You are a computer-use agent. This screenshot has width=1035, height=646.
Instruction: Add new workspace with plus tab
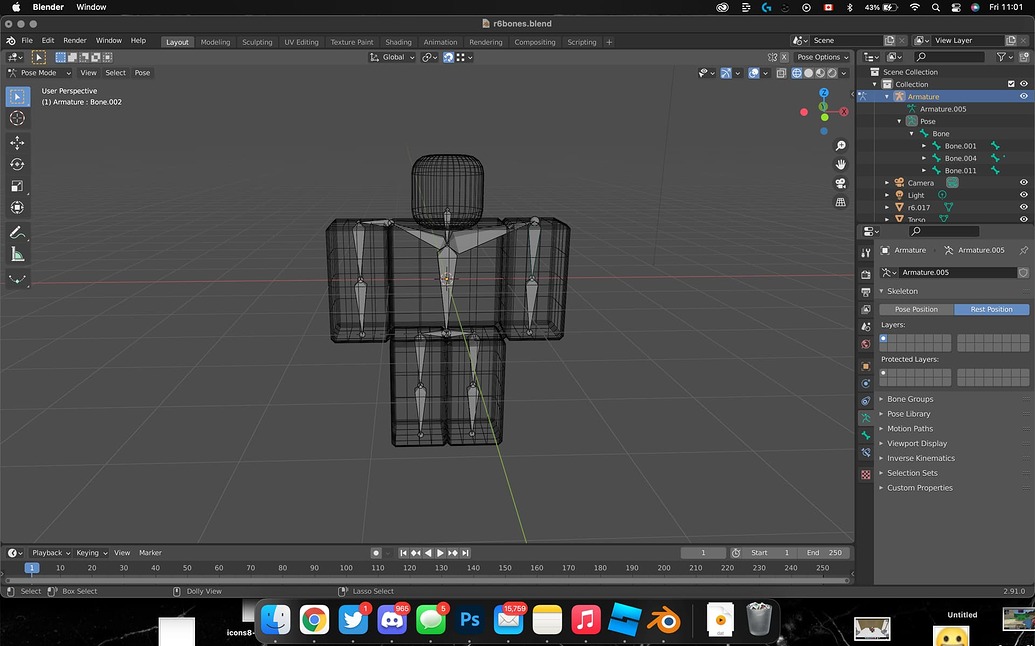tap(609, 42)
